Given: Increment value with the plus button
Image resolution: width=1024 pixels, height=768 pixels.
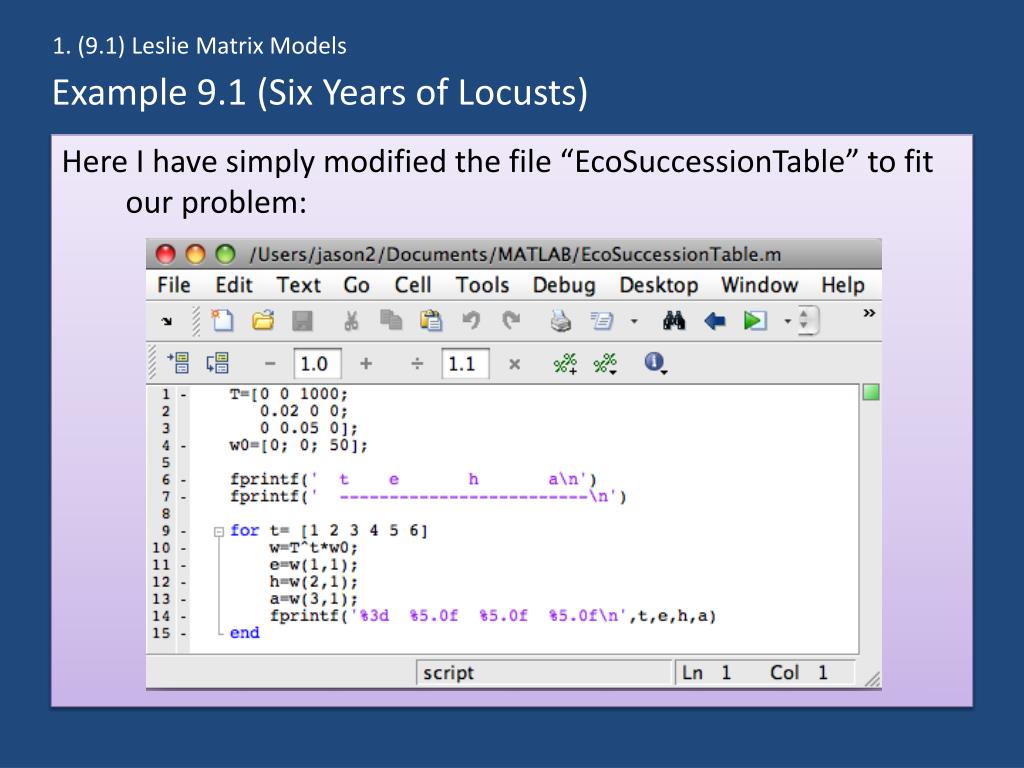Looking at the screenshot, I should [x=366, y=363].
